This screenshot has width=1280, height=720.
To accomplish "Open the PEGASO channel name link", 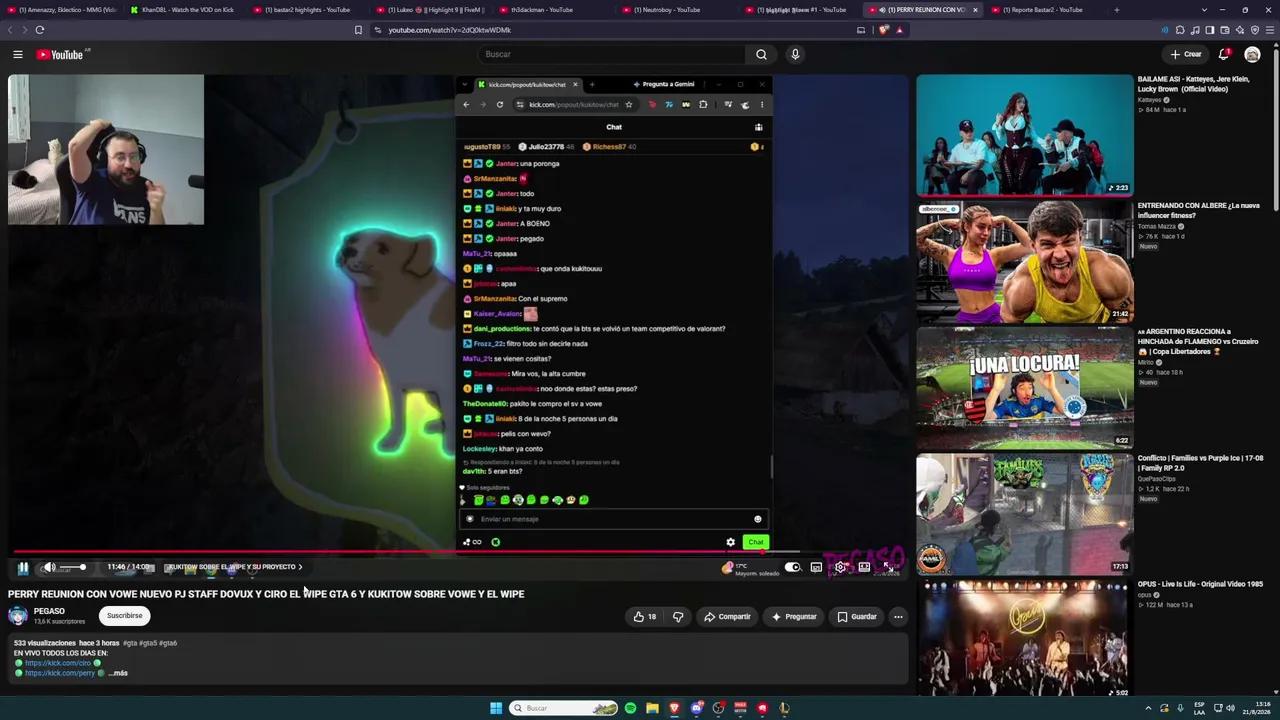I will [49, 611].
